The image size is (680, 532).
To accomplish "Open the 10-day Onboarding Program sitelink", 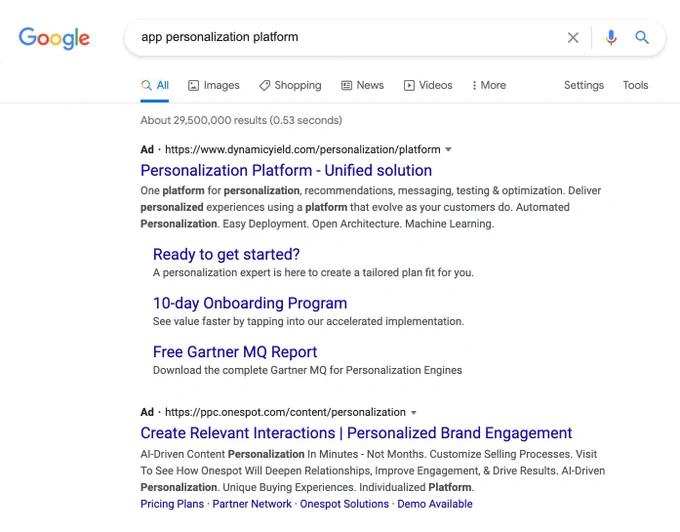I will (250, 303).
